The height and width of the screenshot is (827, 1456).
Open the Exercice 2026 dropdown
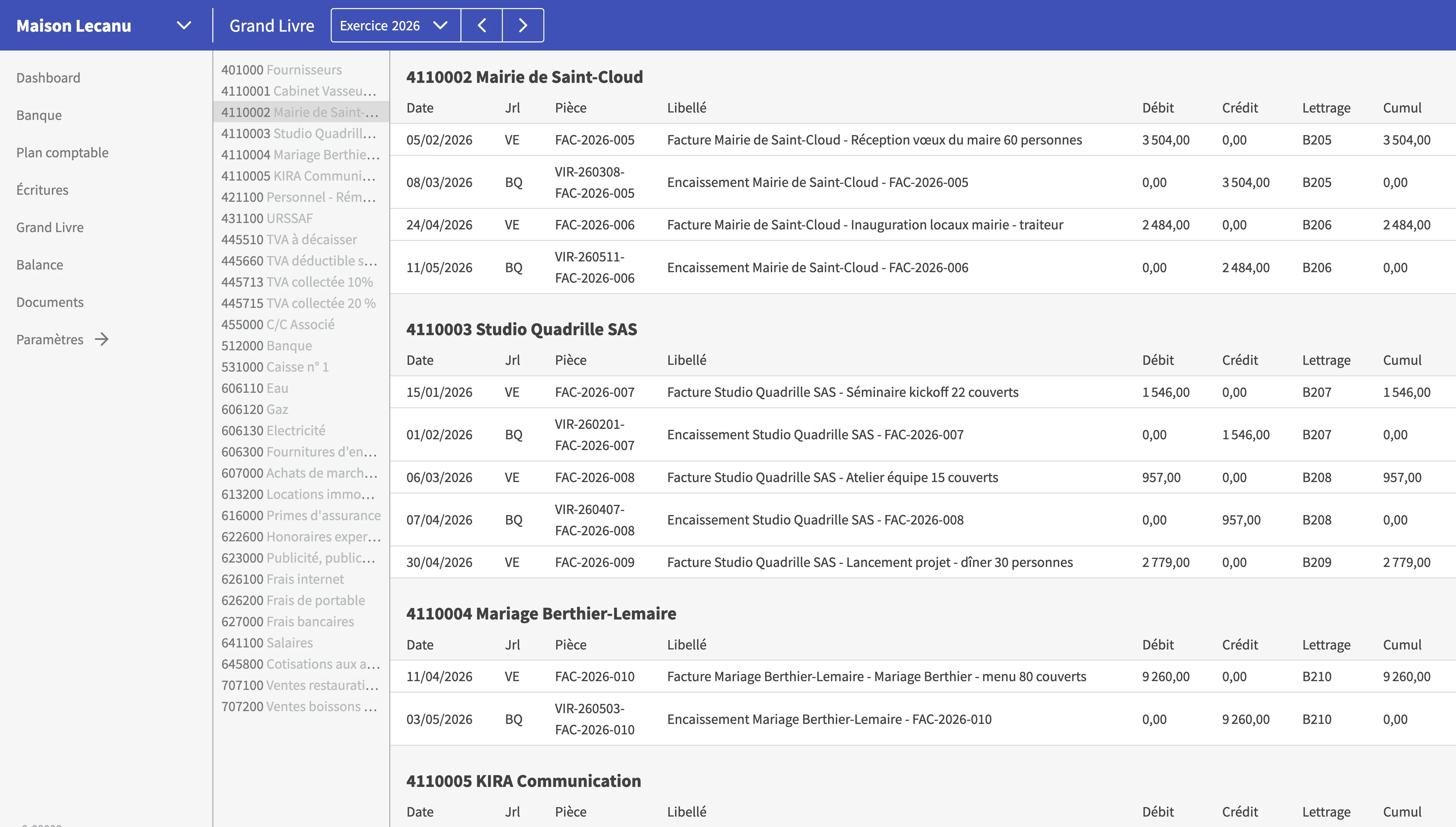click(x=396, y=26)
